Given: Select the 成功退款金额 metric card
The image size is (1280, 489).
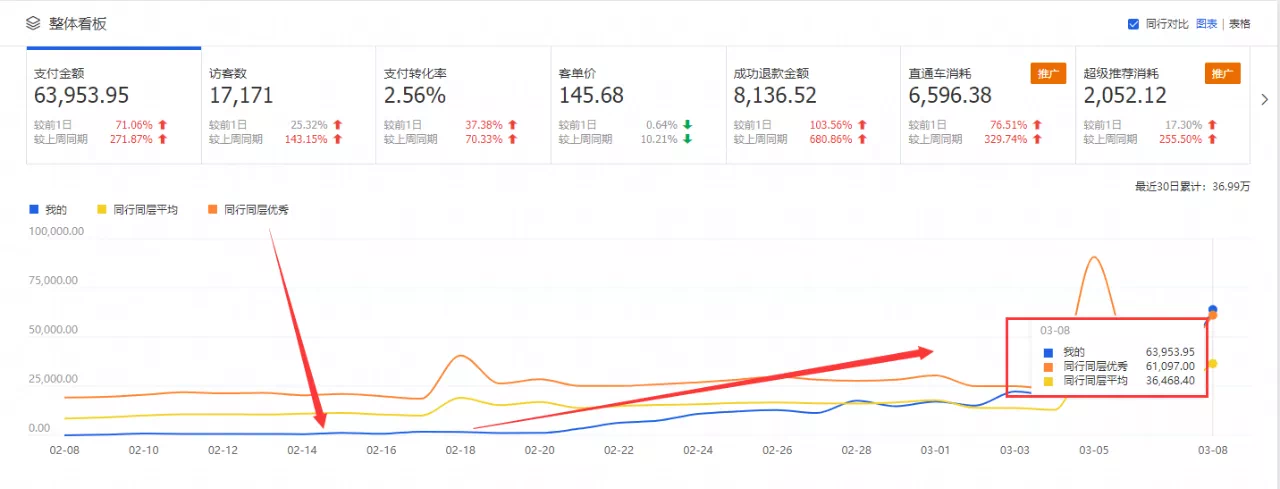Looking at the screenshot, I should point(813,106).
